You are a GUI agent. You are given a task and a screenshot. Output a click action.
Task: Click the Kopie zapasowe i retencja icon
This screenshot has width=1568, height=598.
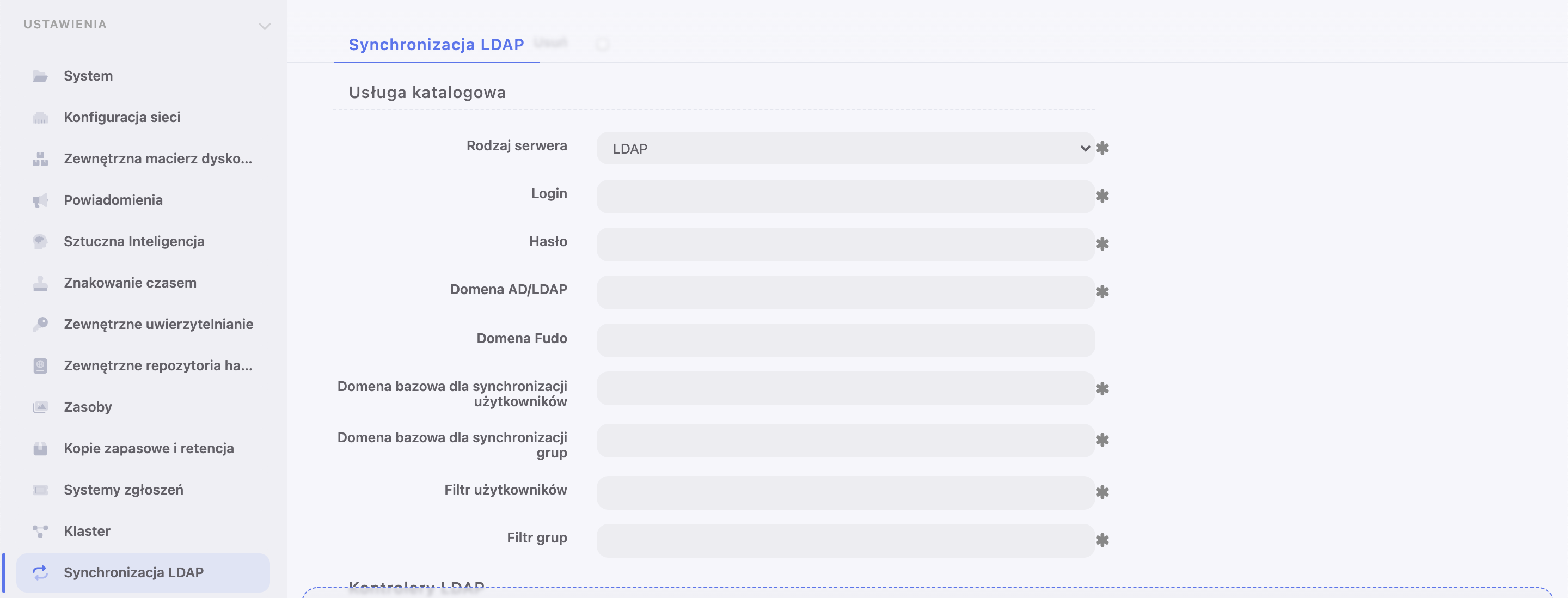pyautogui.click(x=40, y=449)
